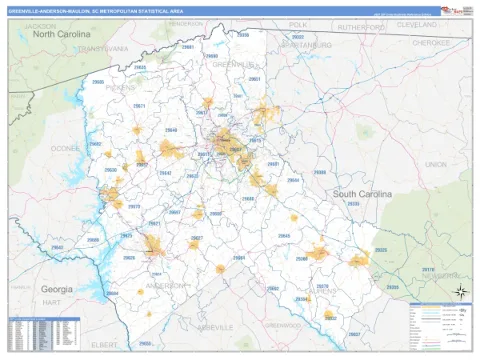Select ZIP code 29657 label

pos(142,165)
